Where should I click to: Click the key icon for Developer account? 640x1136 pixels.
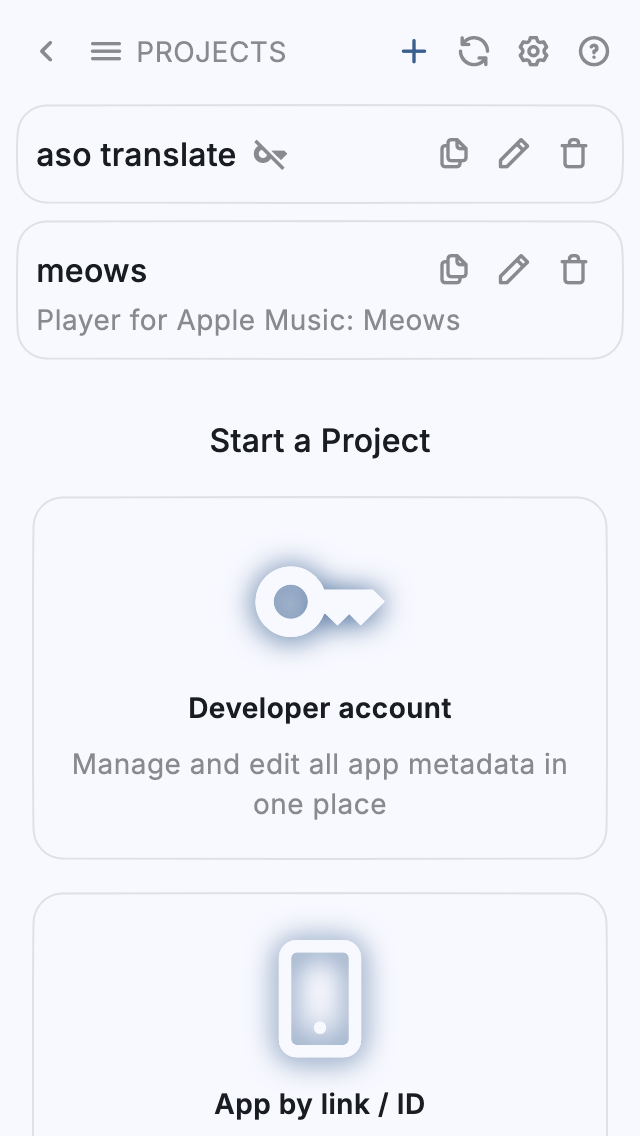click(x=319, y=602)
